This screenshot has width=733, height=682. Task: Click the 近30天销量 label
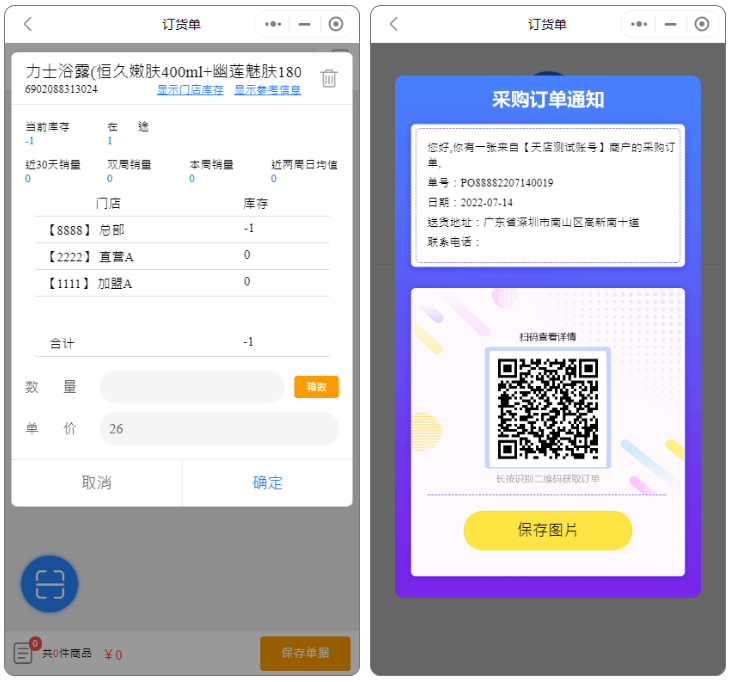click(53, 165)
